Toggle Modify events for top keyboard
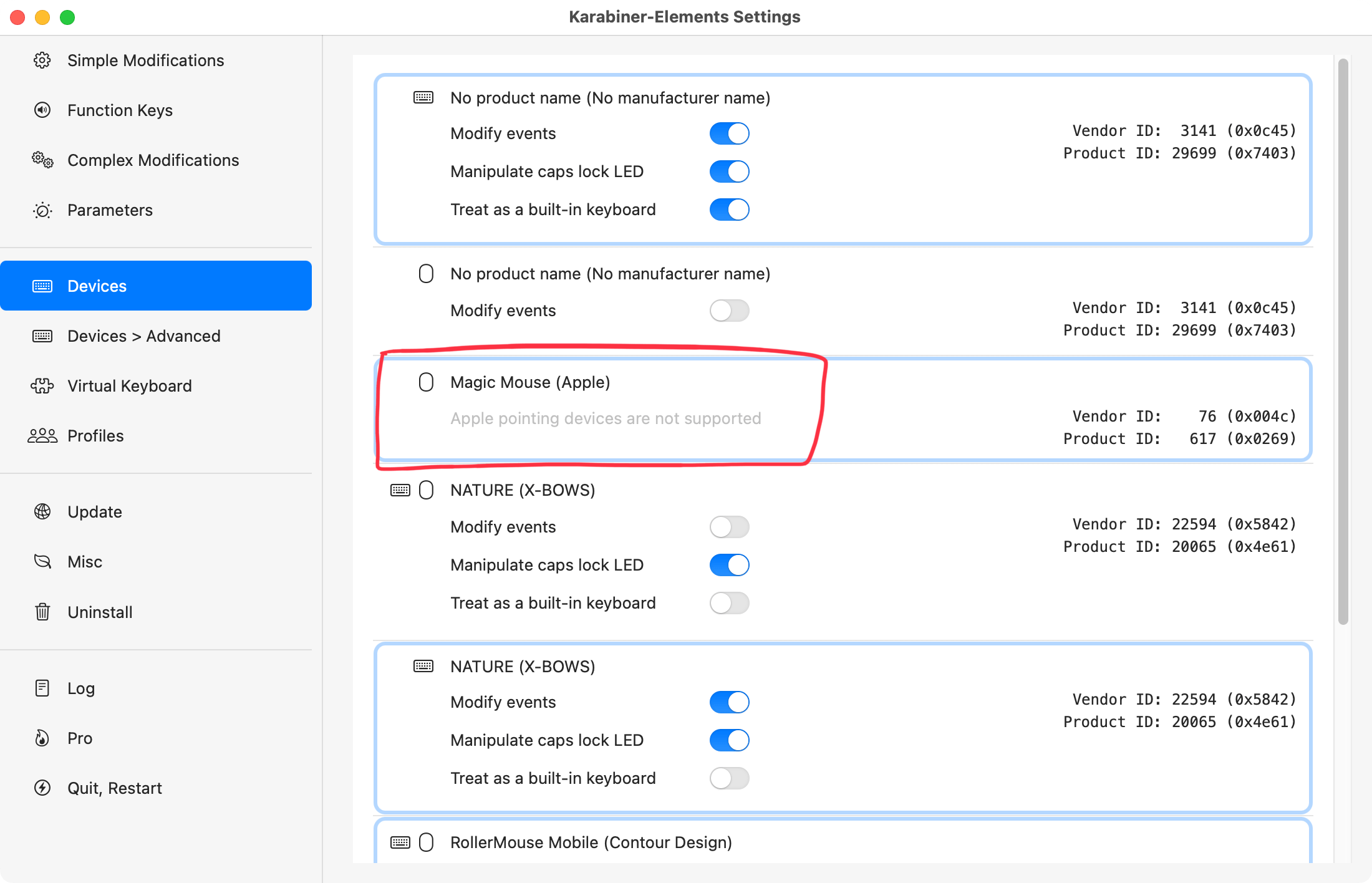The height and width of the screenshot is (883, 1372). [729, 134]
